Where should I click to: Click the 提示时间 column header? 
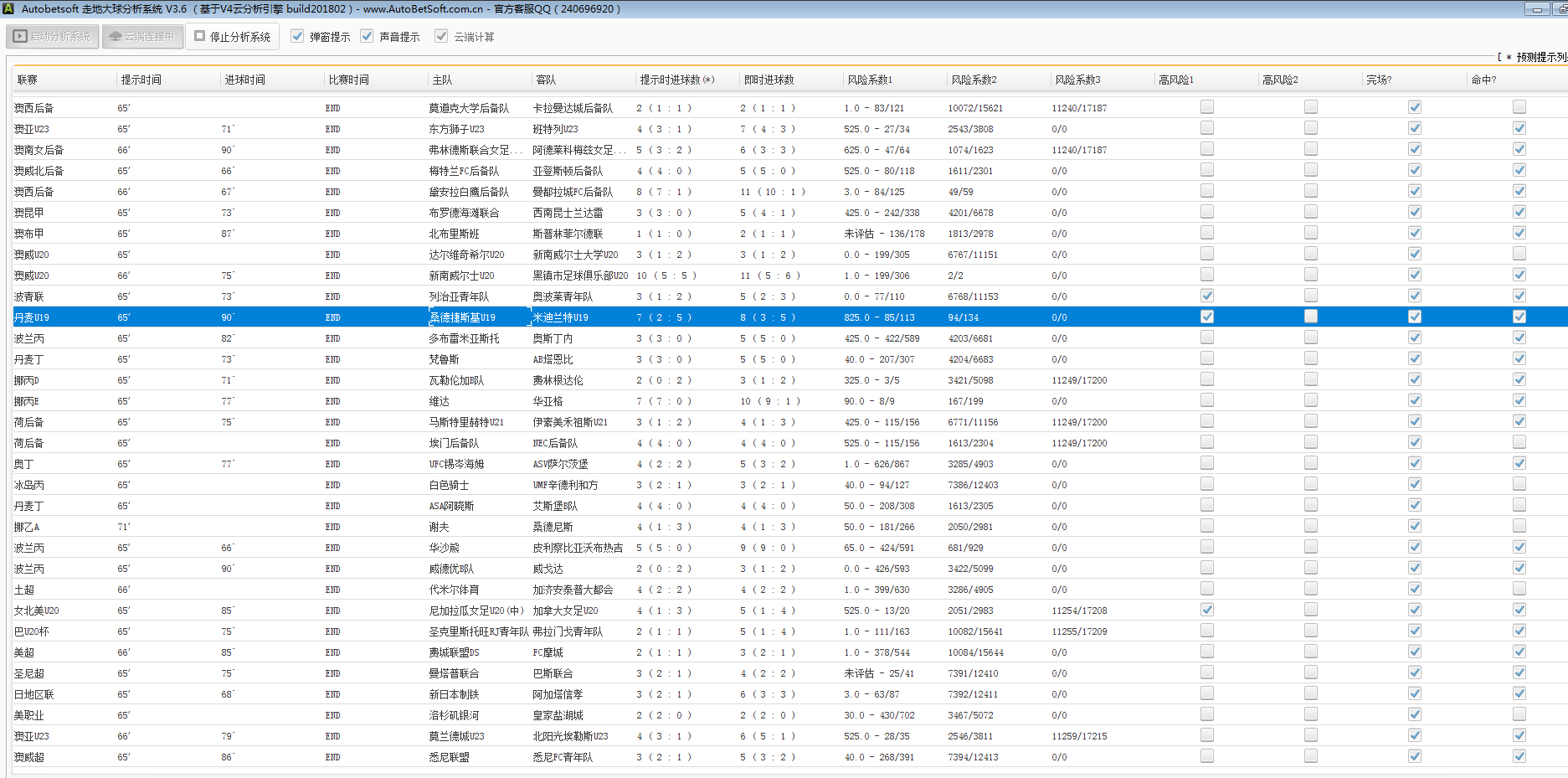[x=141, y=80]
